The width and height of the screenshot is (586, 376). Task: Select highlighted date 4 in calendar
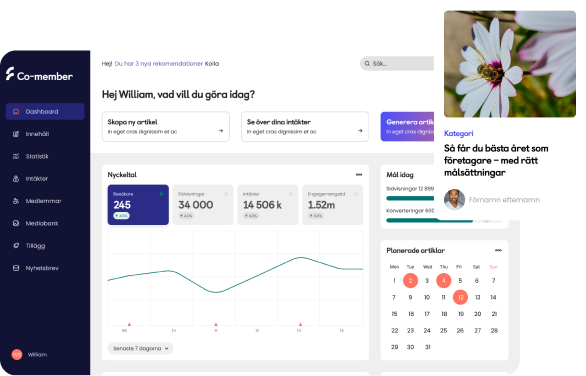444,281
